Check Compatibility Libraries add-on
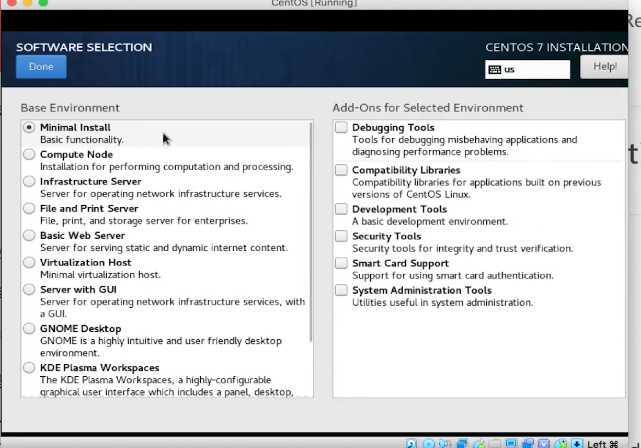 click(341, 170)
